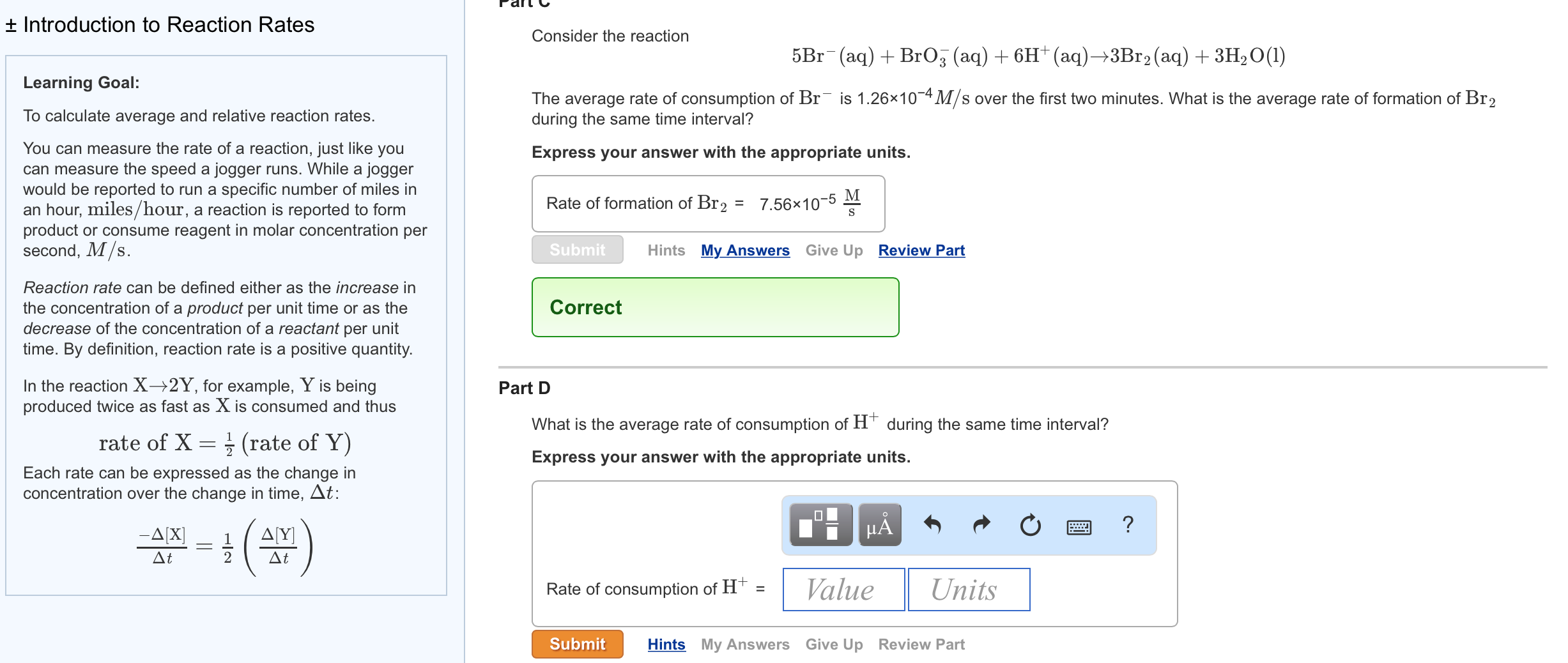Click the Submit button in Part C

(x=577, y=250)
